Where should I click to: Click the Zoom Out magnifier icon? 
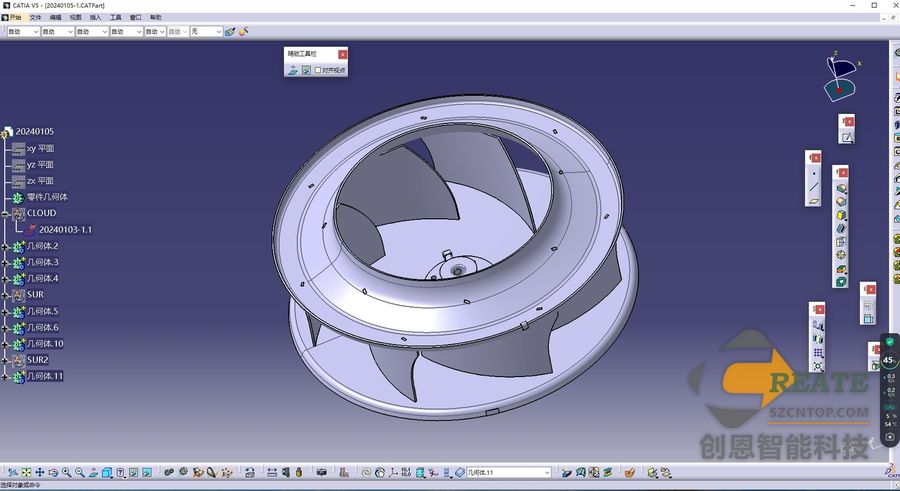pos(80,473)
